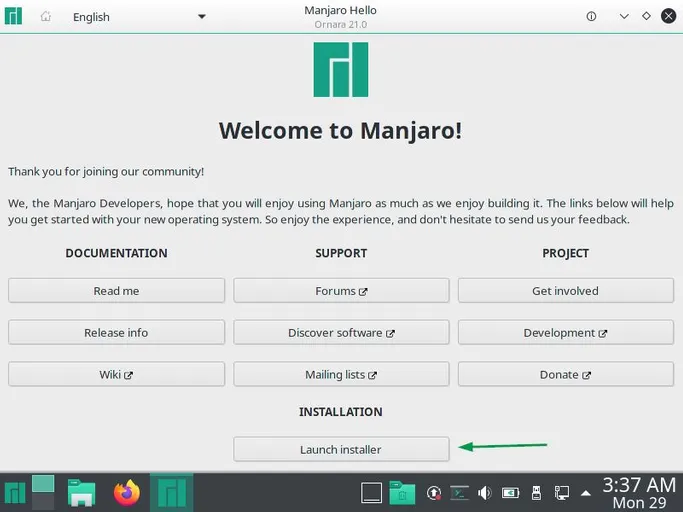Open the network connections tray icon
This screenshot has width=683, height=512.
point(562,493)
